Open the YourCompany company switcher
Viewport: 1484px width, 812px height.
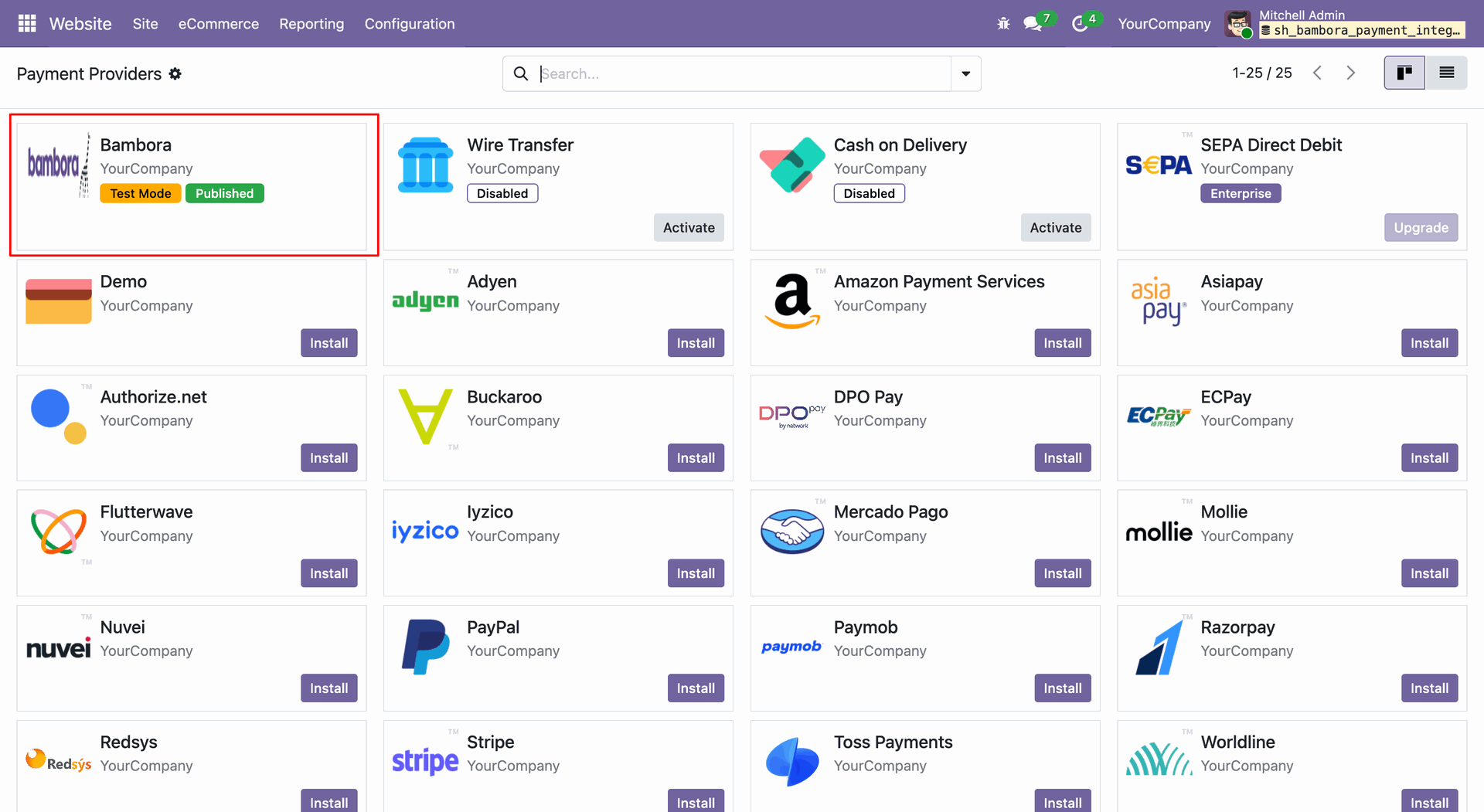click(x=1164, y=24)
